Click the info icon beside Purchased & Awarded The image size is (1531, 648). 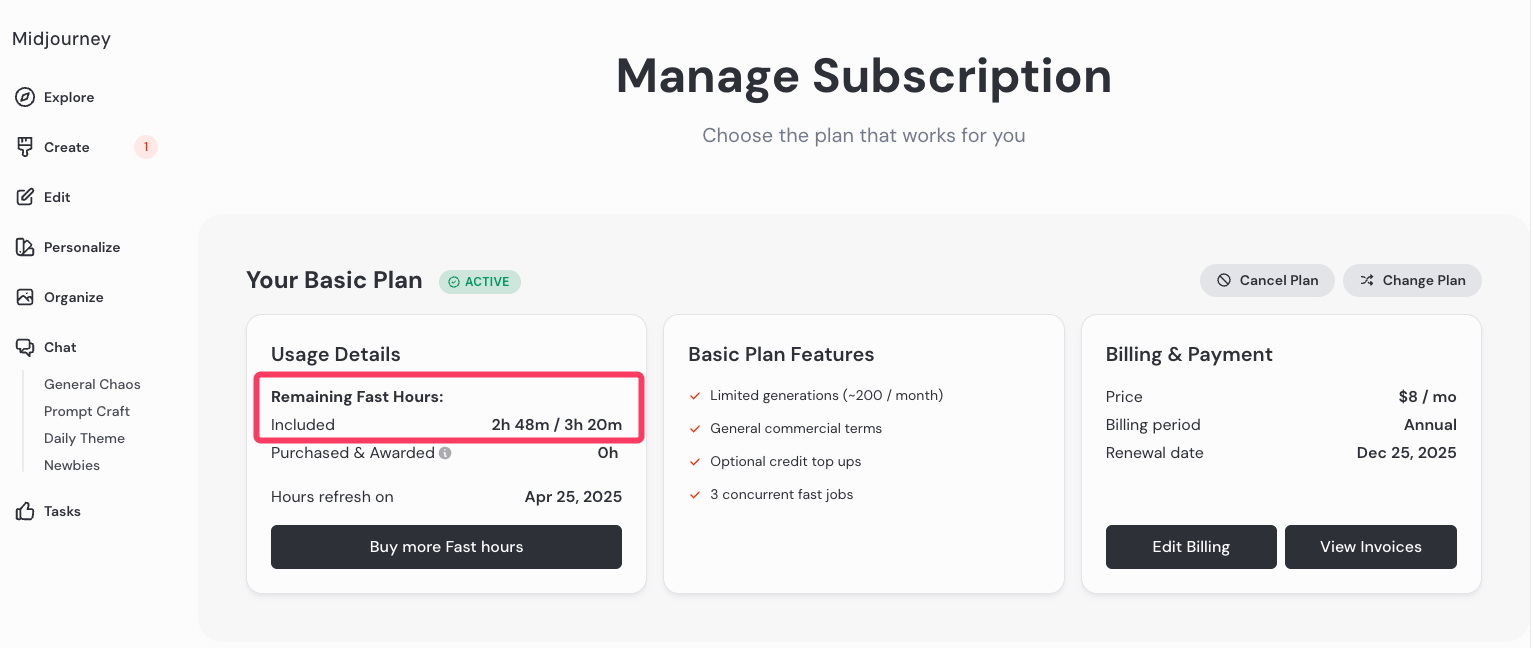(x=445, y=453)
